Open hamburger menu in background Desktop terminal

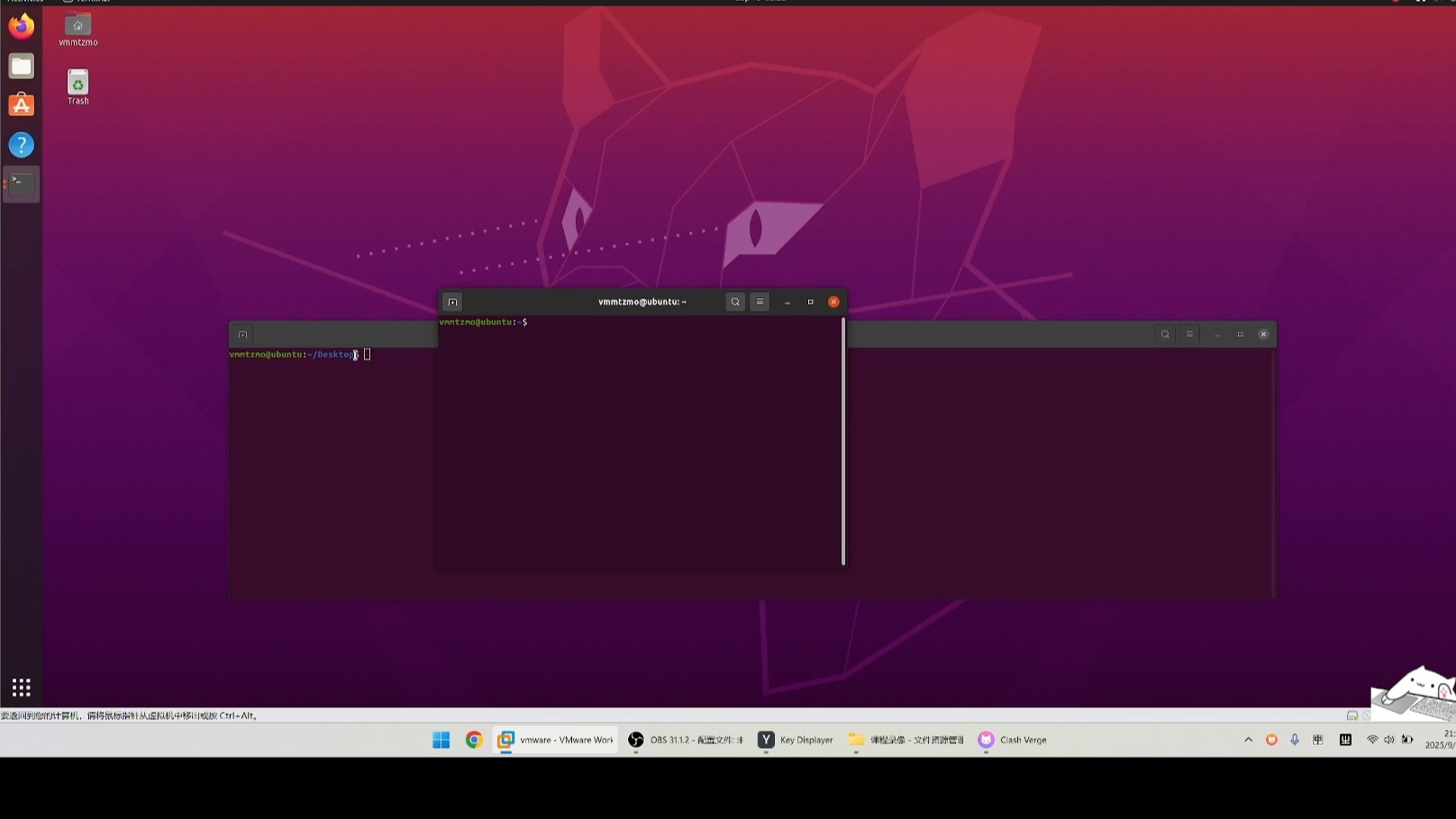[x=1189, y=334]
